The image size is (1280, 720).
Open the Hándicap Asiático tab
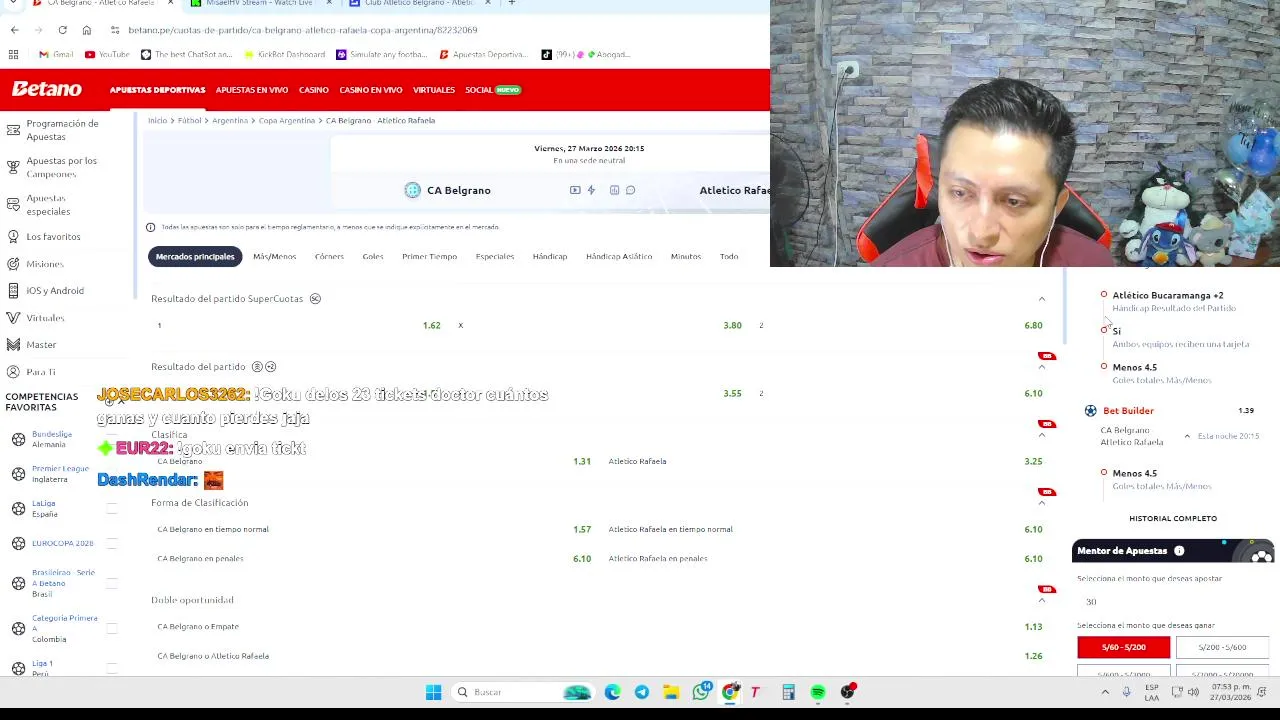tap(619, 257)
